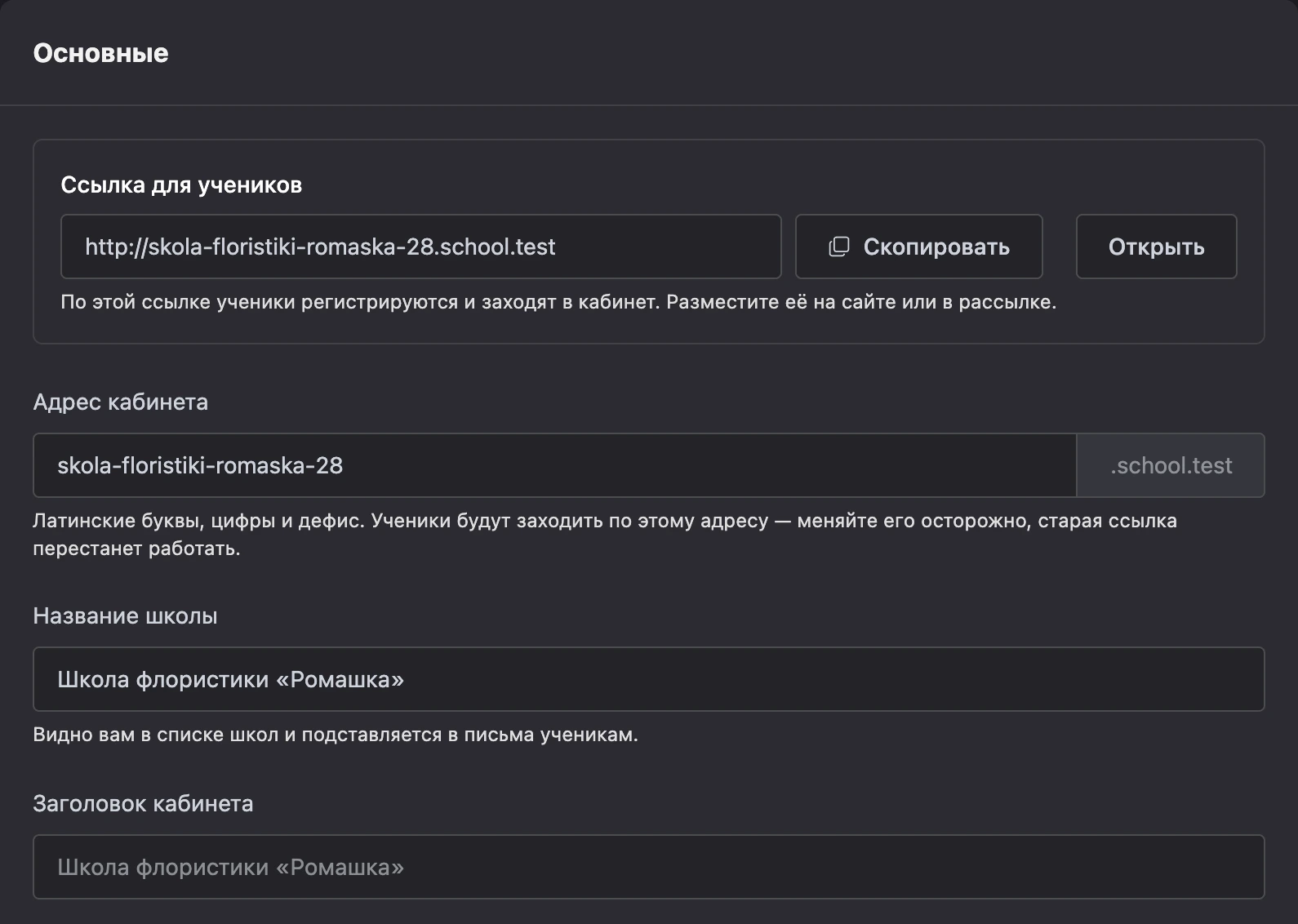The height and width of the screenshot is (924, 1298).
Task: Click hint text 'Видно вам в списке школ'
Action: [x=336, y=735]
